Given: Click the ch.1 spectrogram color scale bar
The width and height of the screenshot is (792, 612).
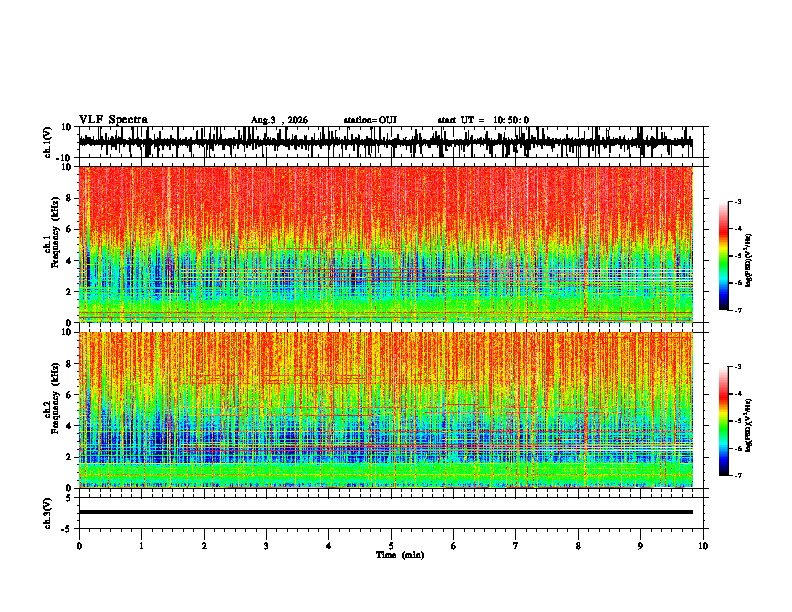Looking at the screenshot, I should coord(723,256).
